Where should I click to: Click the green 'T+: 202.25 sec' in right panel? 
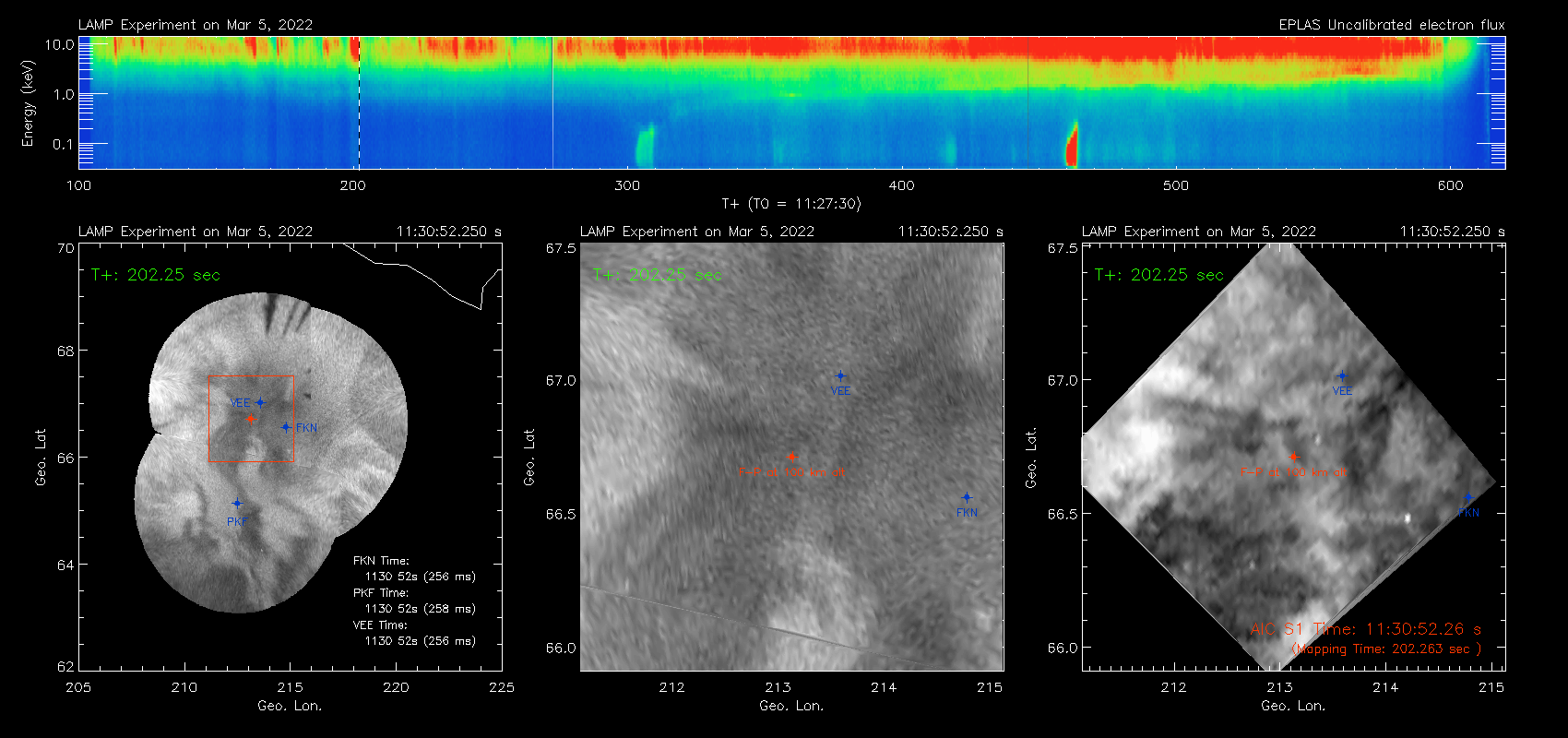(x=1159, y=275)
